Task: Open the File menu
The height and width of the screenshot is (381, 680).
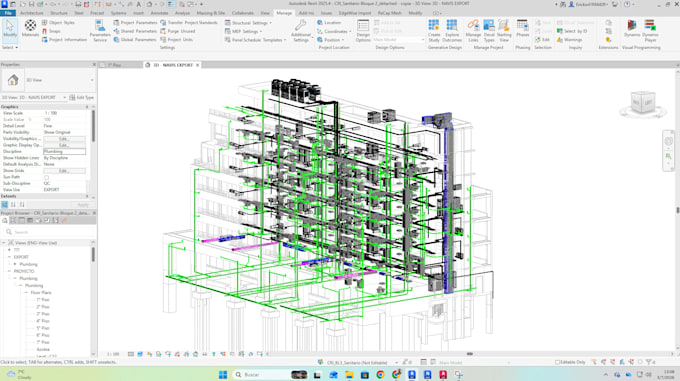Action: [x=8, y=13]
